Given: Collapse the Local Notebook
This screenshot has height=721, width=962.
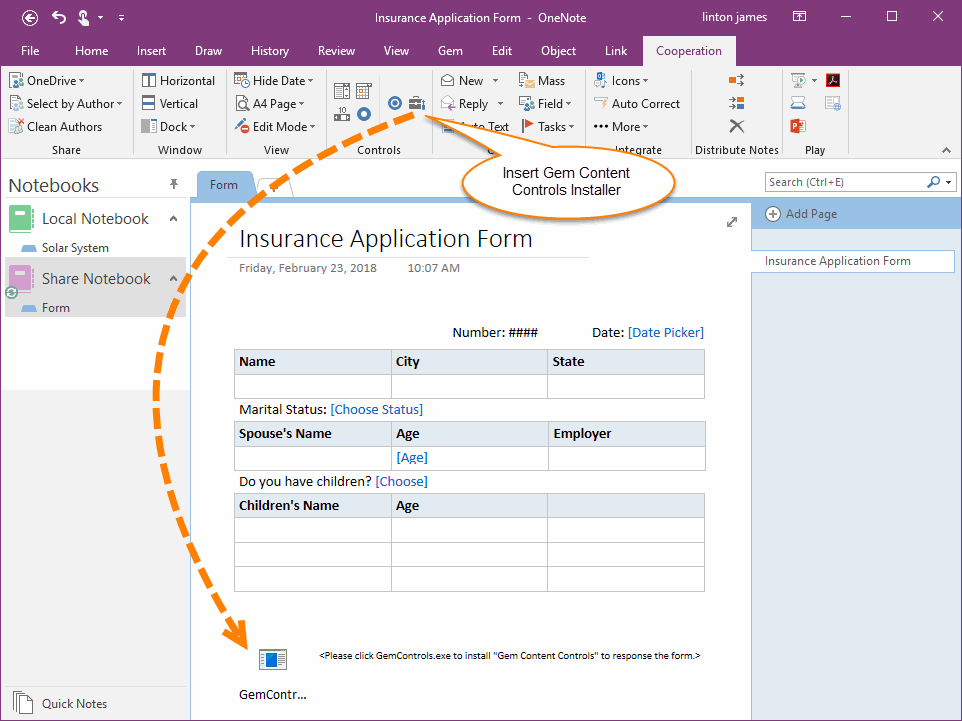Looking at the screenshot, I should 174,218.
